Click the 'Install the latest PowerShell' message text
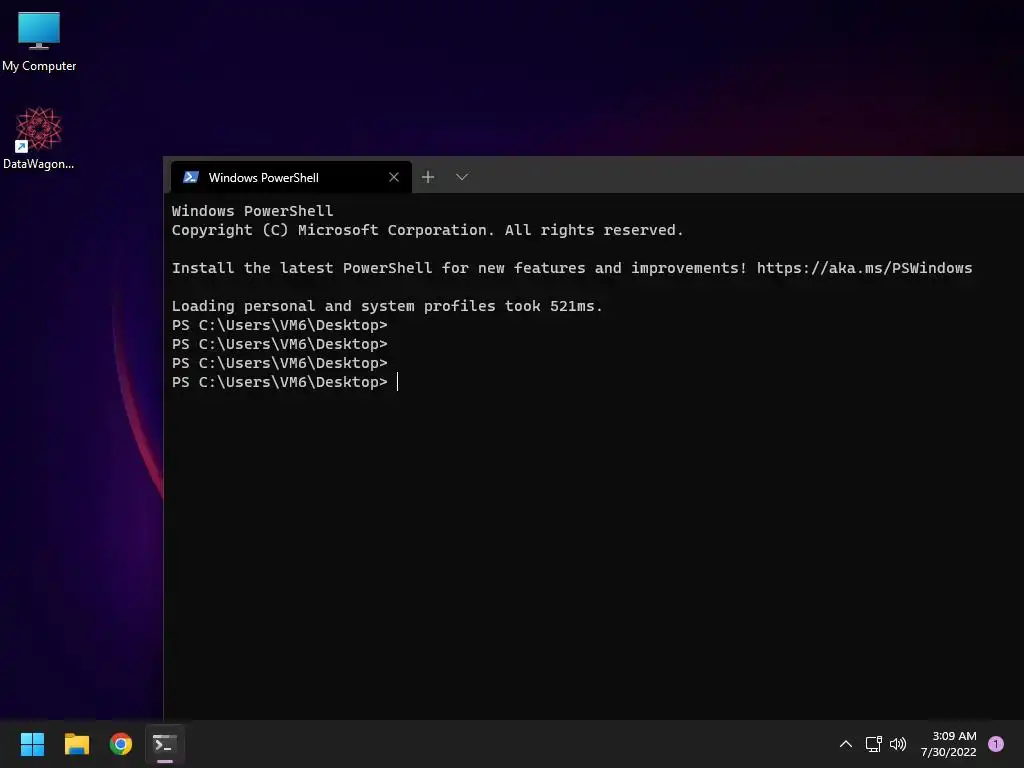Viewport: 1024px width, 768px height. click(458, 268)
